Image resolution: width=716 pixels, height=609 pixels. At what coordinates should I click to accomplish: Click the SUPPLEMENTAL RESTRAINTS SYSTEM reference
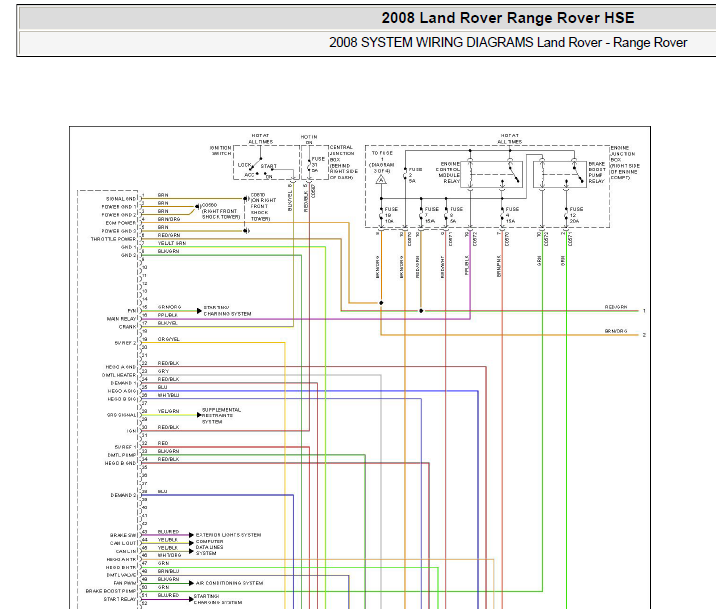pyautogui.click(x=221, y=416)
